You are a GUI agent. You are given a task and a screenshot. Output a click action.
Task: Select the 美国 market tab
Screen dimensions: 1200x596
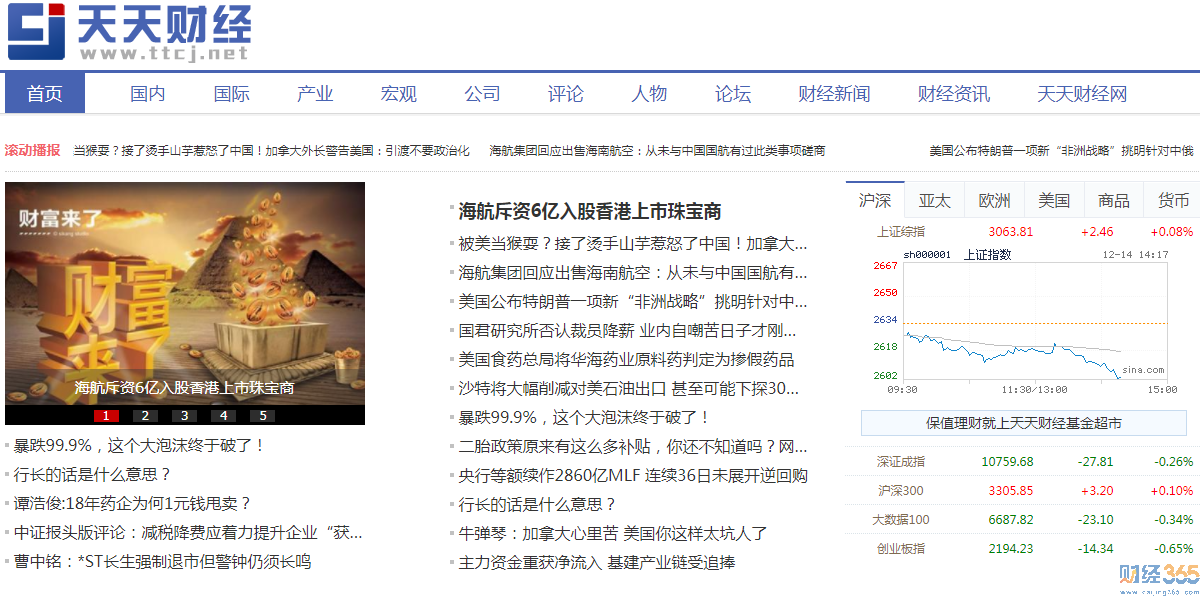(1054, 200)
